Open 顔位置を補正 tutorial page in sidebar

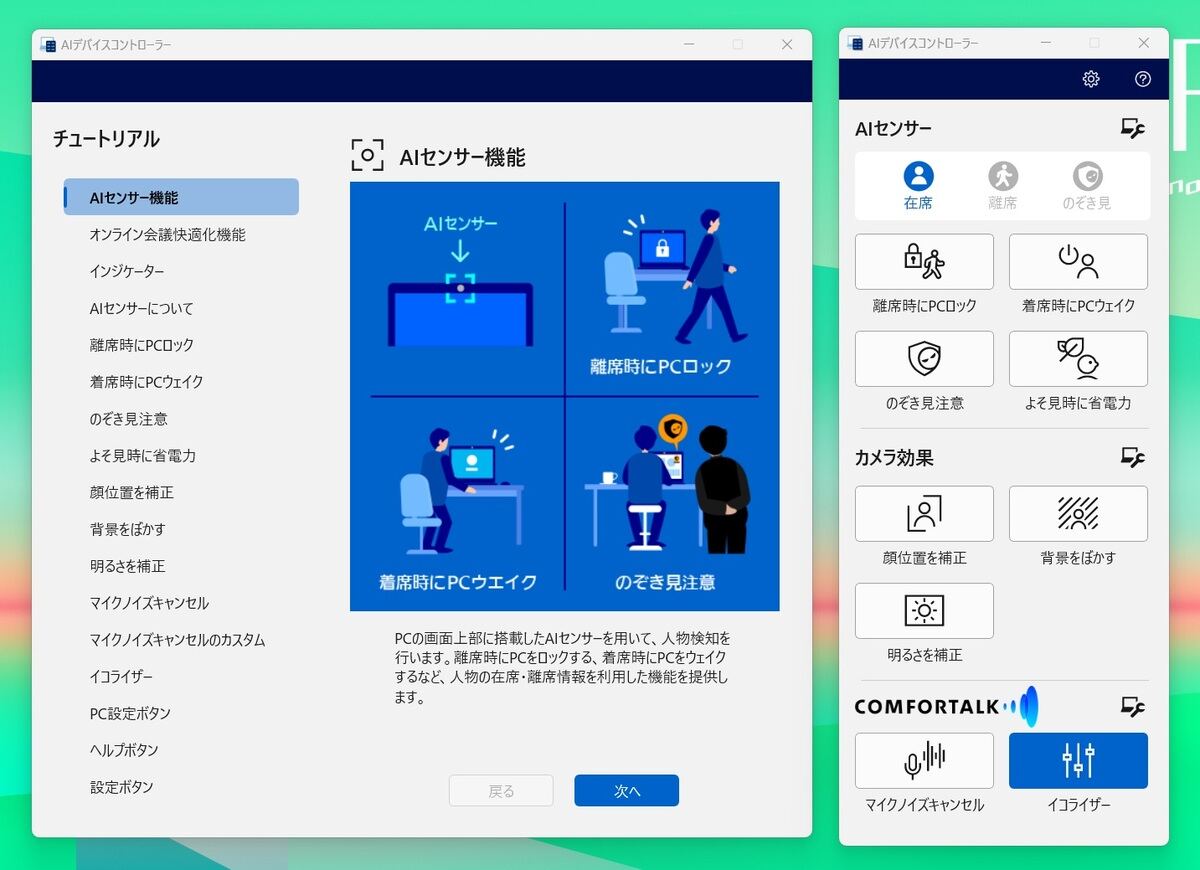[131, 493]
